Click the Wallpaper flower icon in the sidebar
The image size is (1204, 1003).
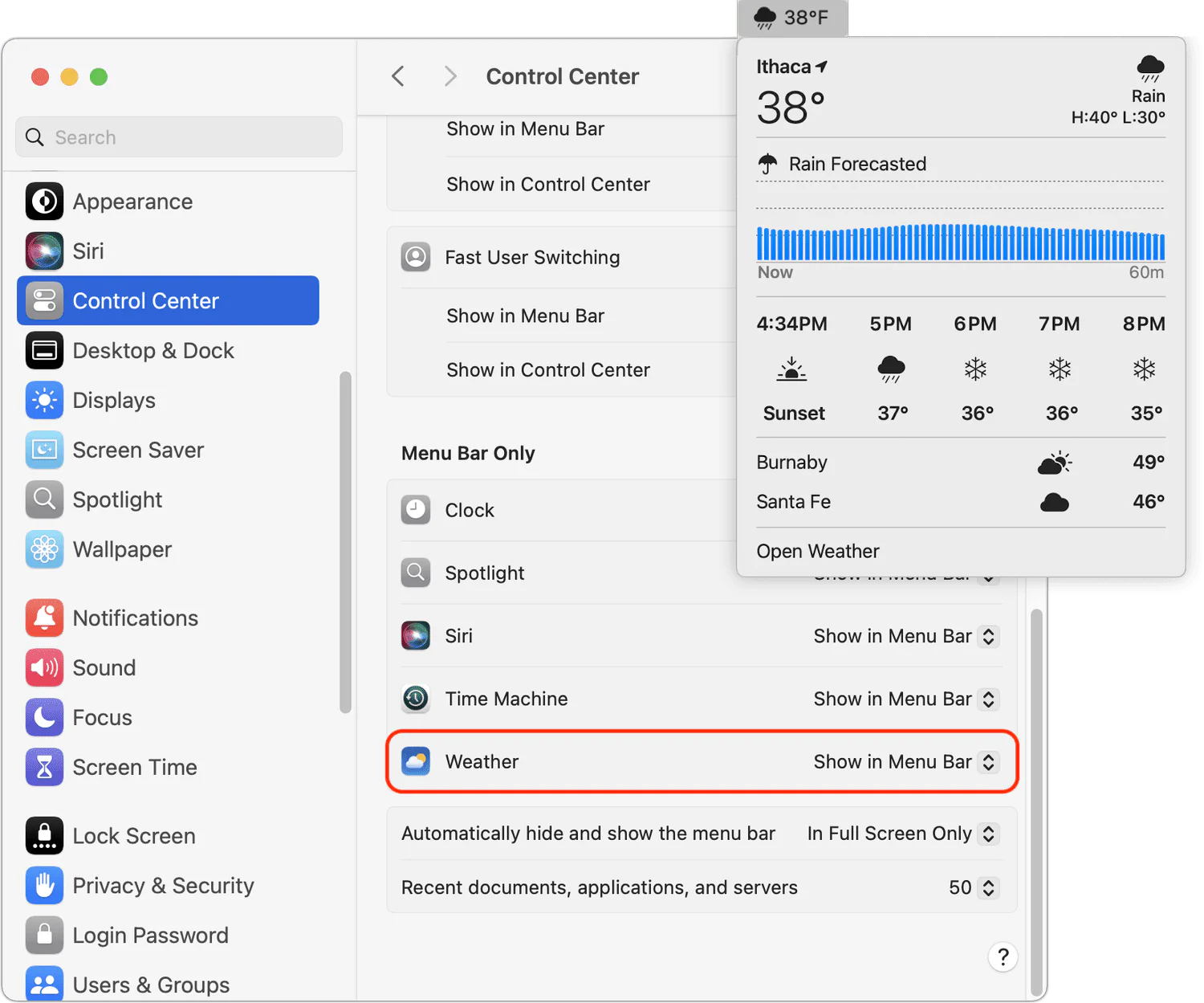click(x=44, y=550)
